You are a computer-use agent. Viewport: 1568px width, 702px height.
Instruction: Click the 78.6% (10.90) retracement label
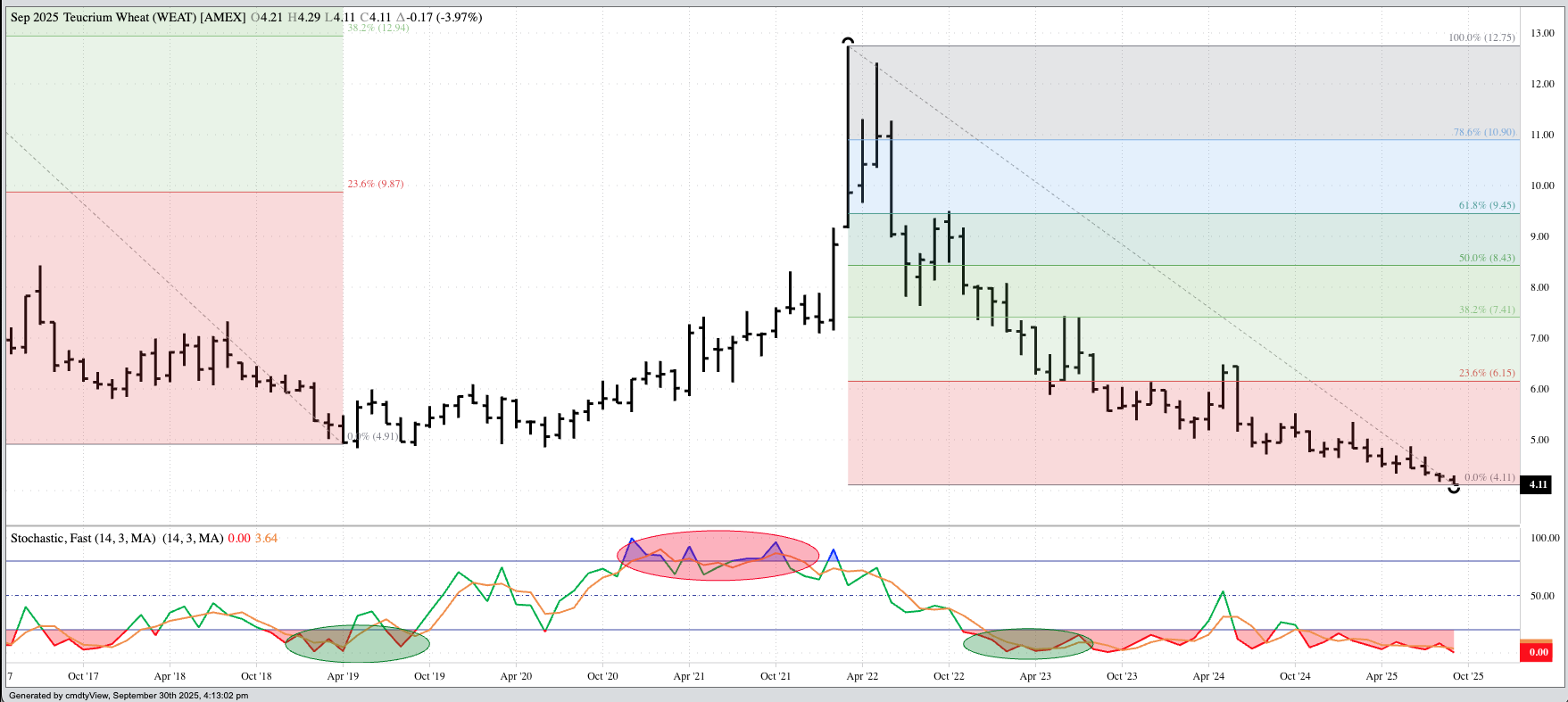click(x=1484, y=132)
